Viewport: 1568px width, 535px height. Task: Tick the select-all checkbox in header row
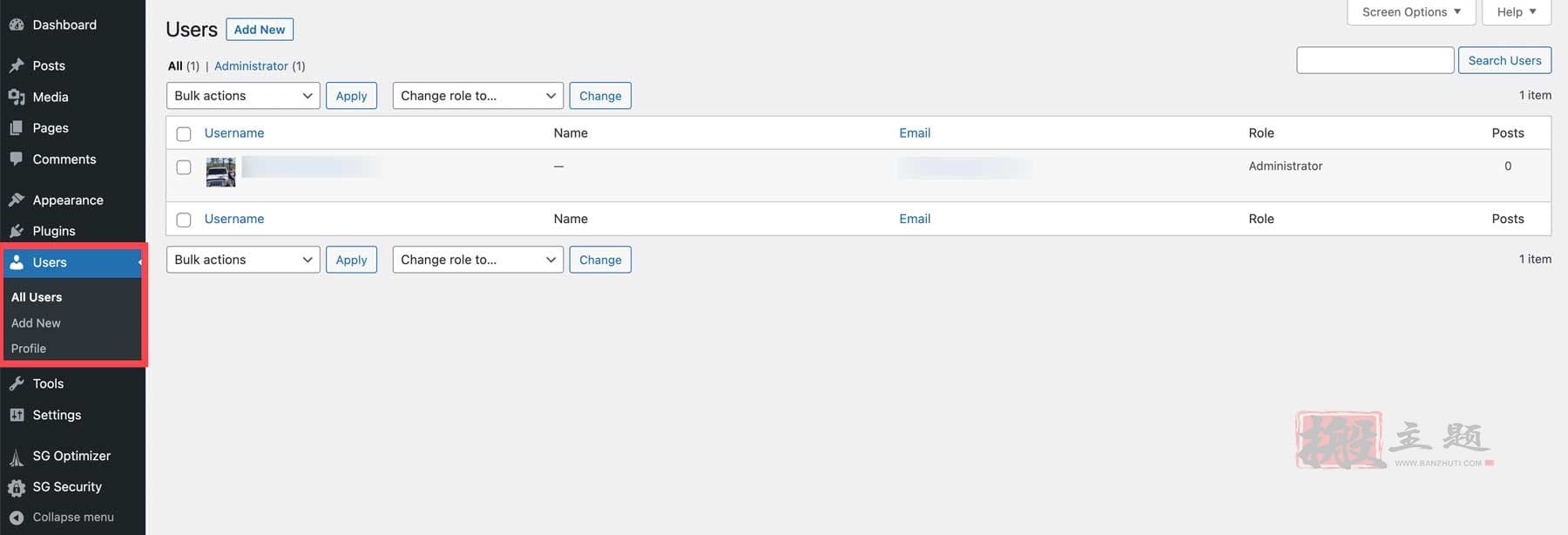[184, 133]
